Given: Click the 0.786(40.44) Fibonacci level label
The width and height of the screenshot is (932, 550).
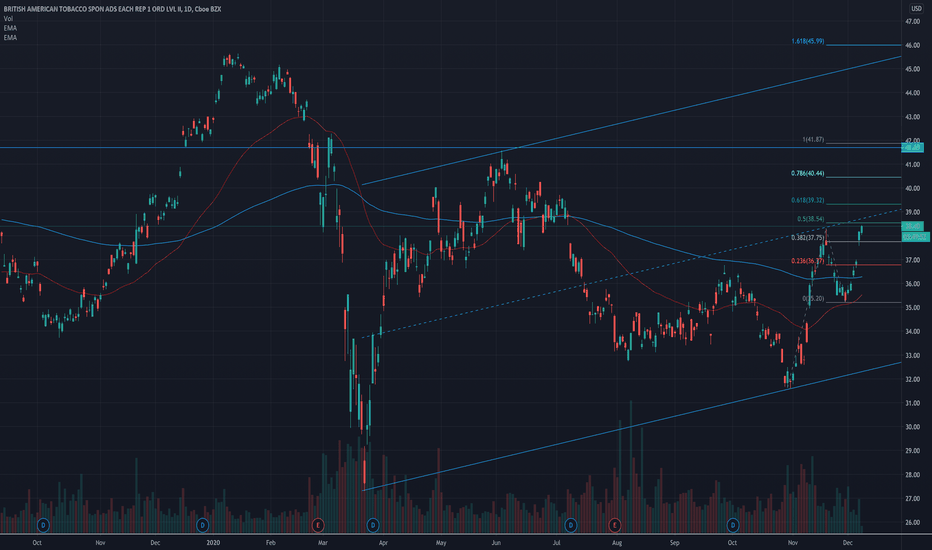Looking at the screenshot, I should 807,174.
